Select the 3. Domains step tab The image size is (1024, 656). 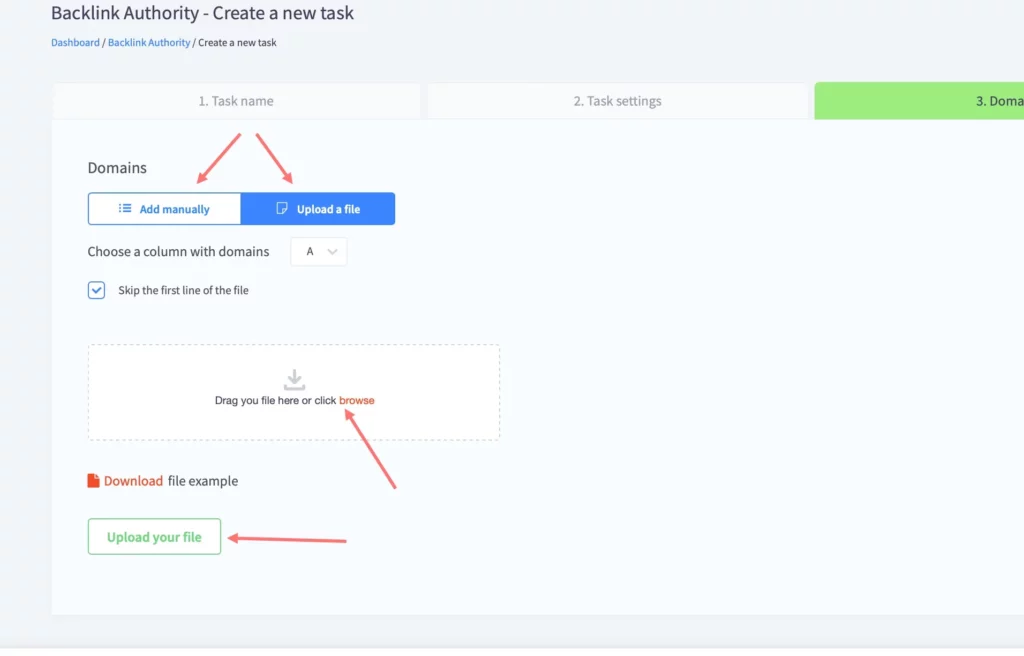pyautogui.click(x=919, y=101)
